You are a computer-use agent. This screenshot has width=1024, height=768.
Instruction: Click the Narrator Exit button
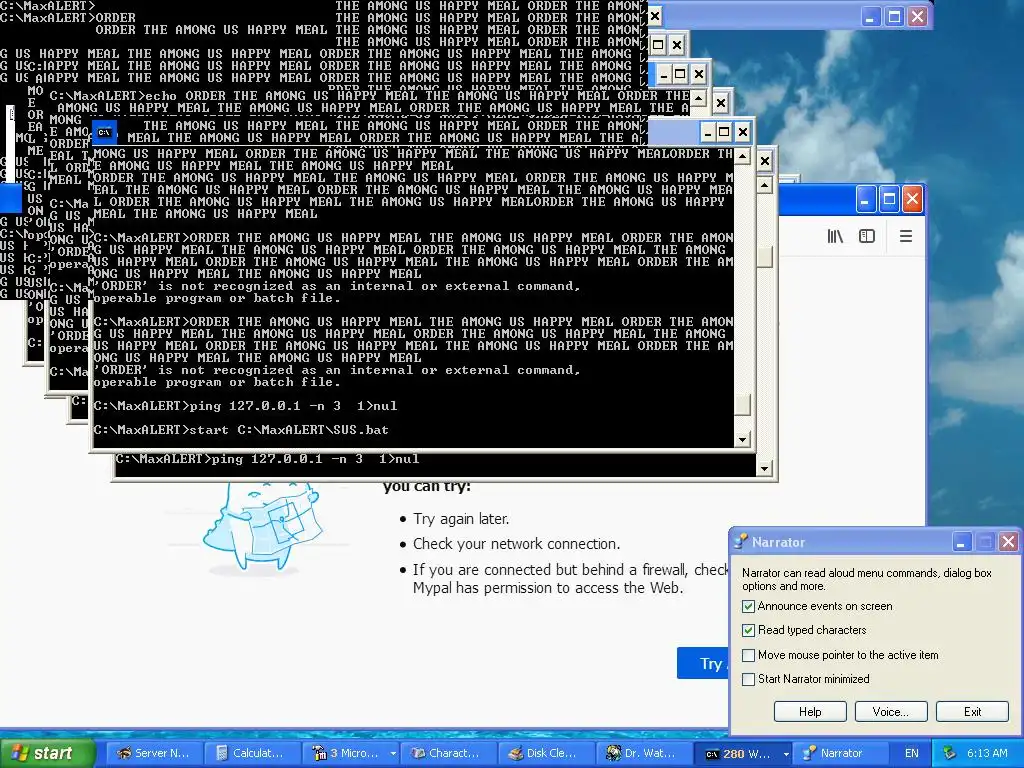[x=972, y=712]
